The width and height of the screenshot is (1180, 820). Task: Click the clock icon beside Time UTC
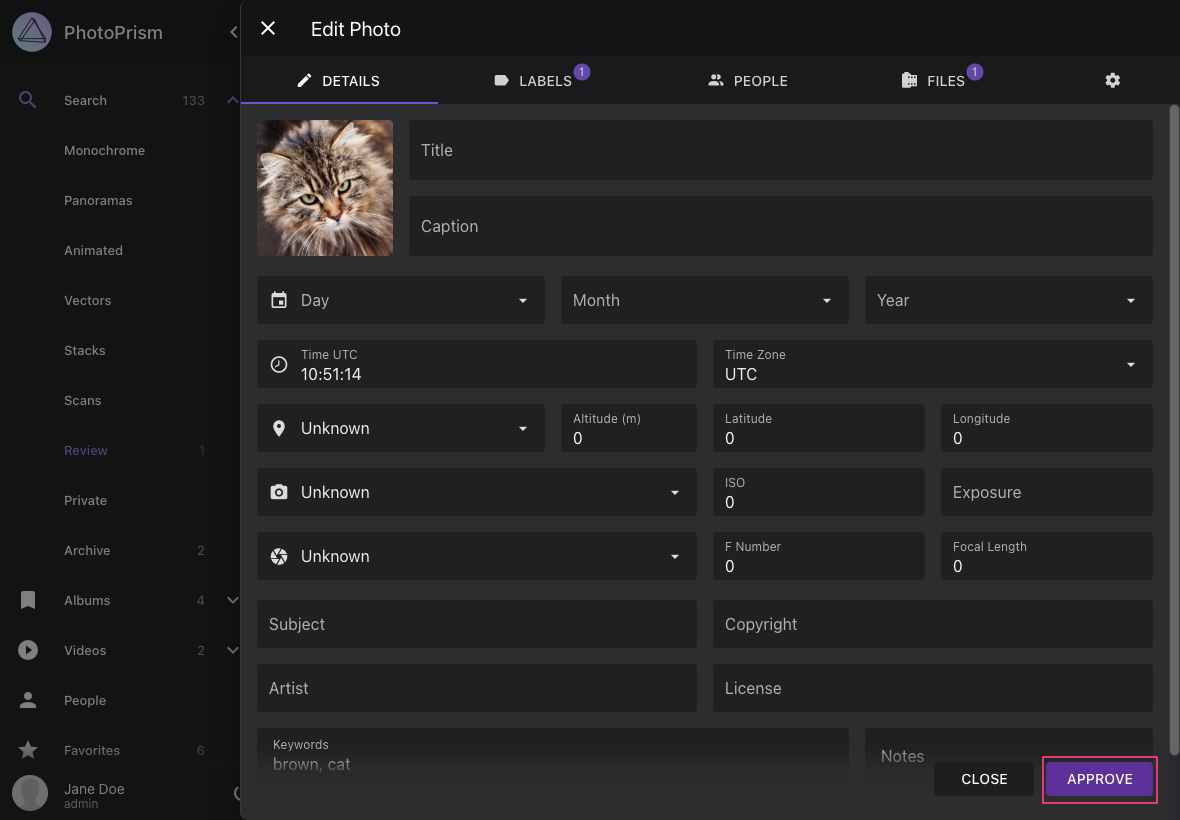[x=279, y=364]
